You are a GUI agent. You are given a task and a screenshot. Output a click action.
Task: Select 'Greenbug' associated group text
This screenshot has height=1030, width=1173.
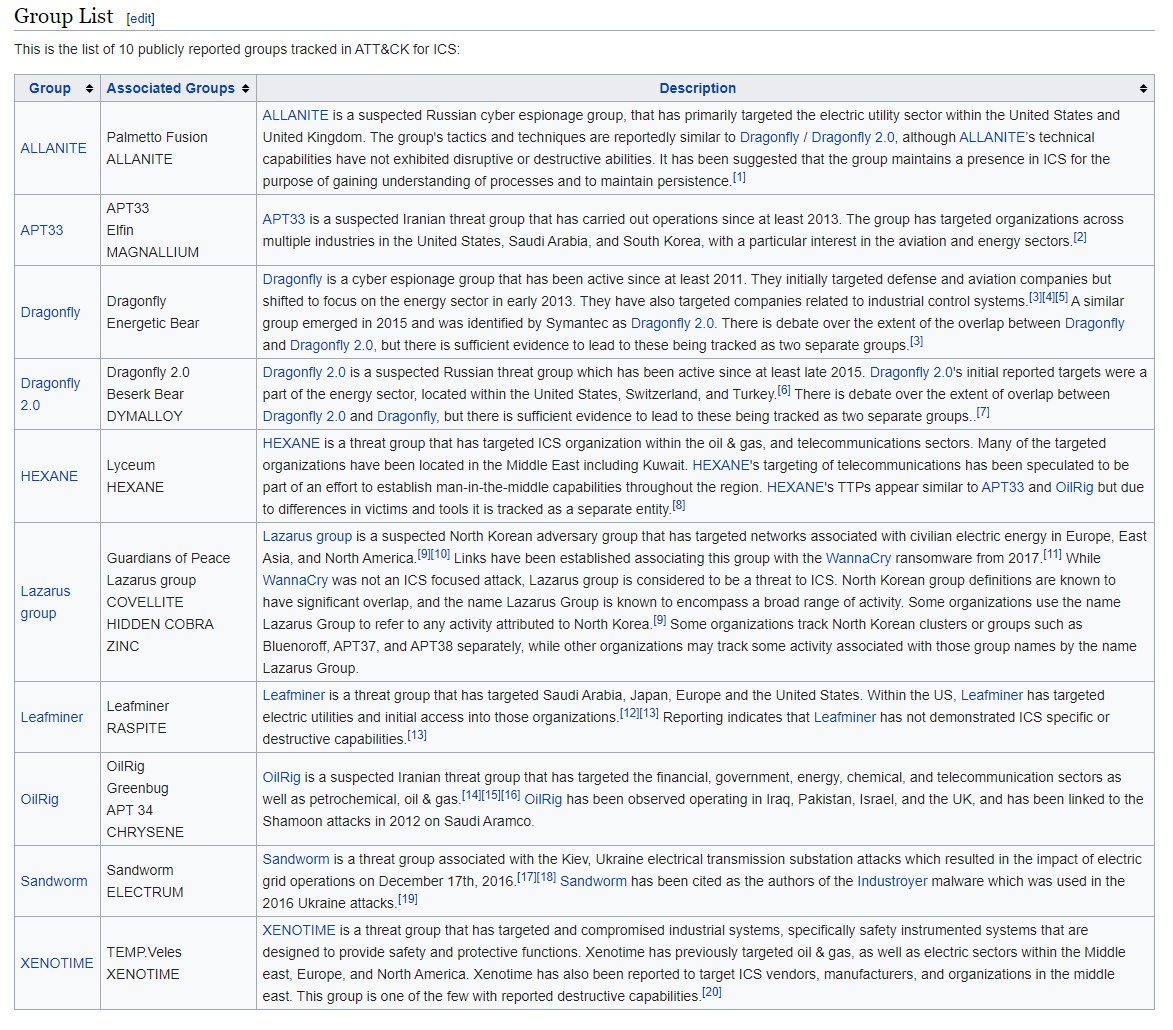point(138,788)
